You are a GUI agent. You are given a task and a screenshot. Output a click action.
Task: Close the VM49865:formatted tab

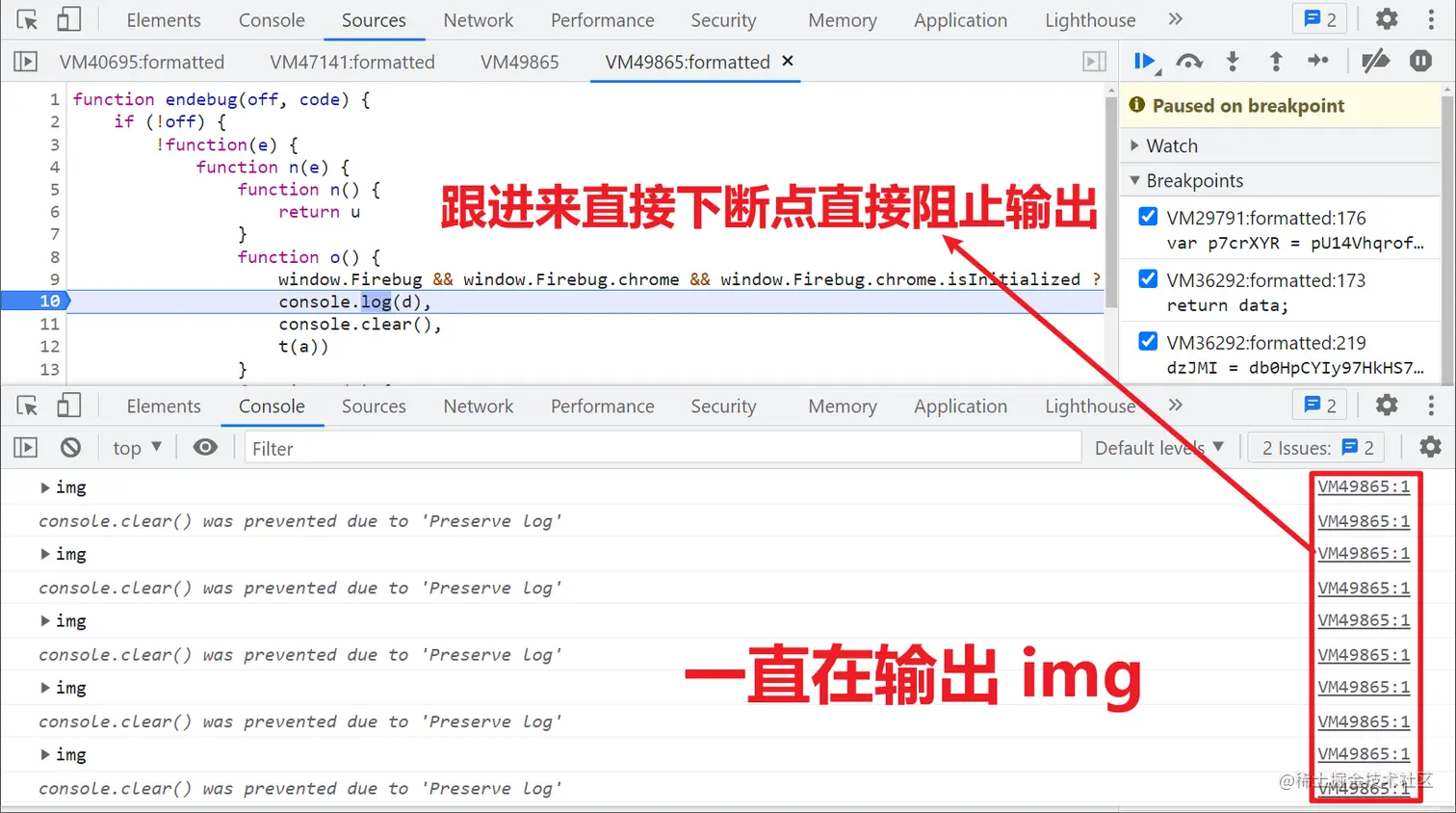(788, 61)
